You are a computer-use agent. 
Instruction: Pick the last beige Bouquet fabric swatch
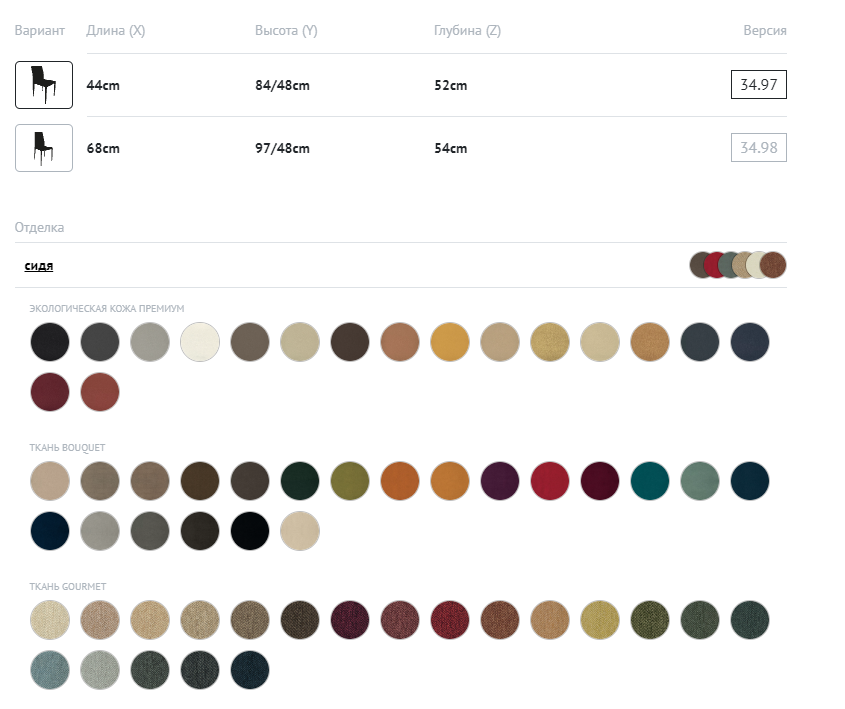coord(300,531)
